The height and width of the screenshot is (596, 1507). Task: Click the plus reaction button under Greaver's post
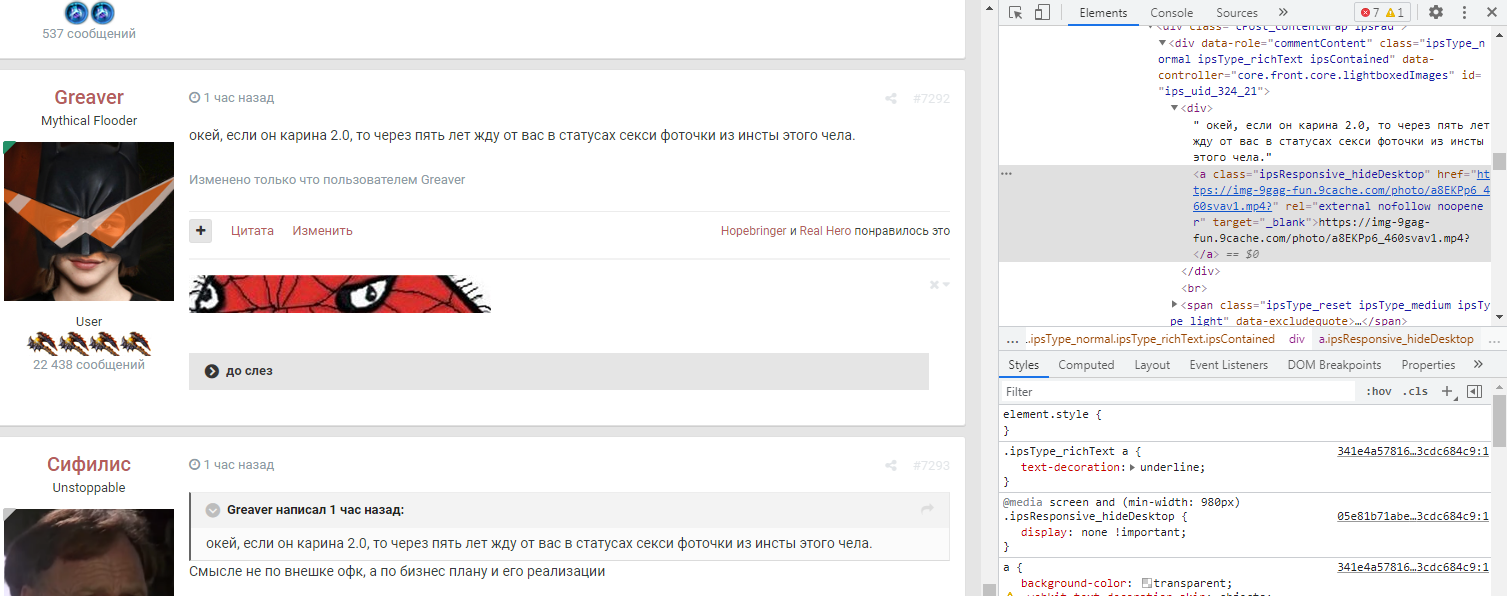click(201, 231)
